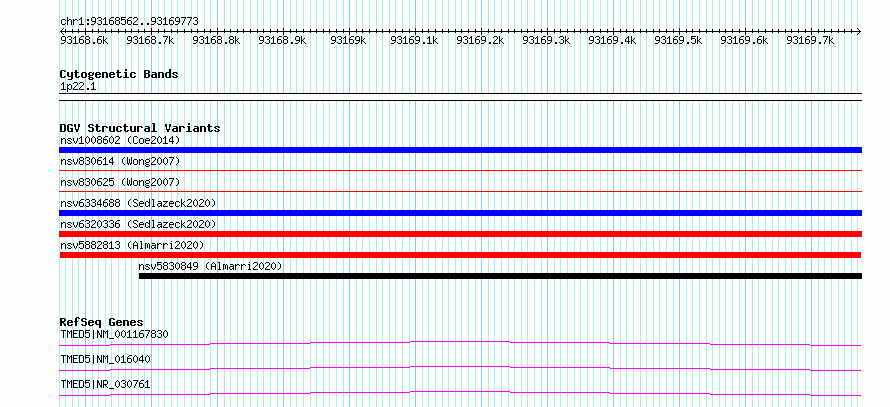Click the black bar of nsv5830849
Viewport: 890px width, 407px height.
pos(500,276)
